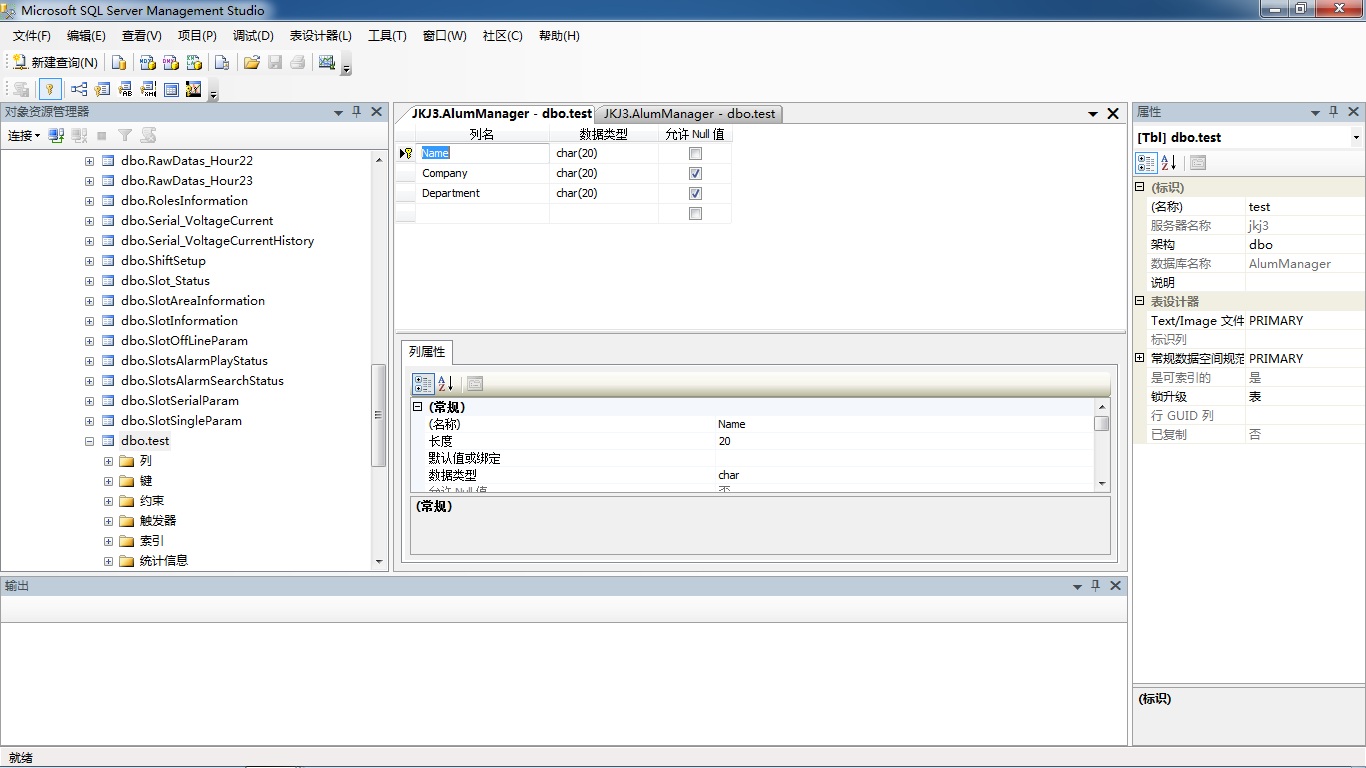1366x768 pixels.
Task: Click the DMX query icon
Action: click(171, 62)
